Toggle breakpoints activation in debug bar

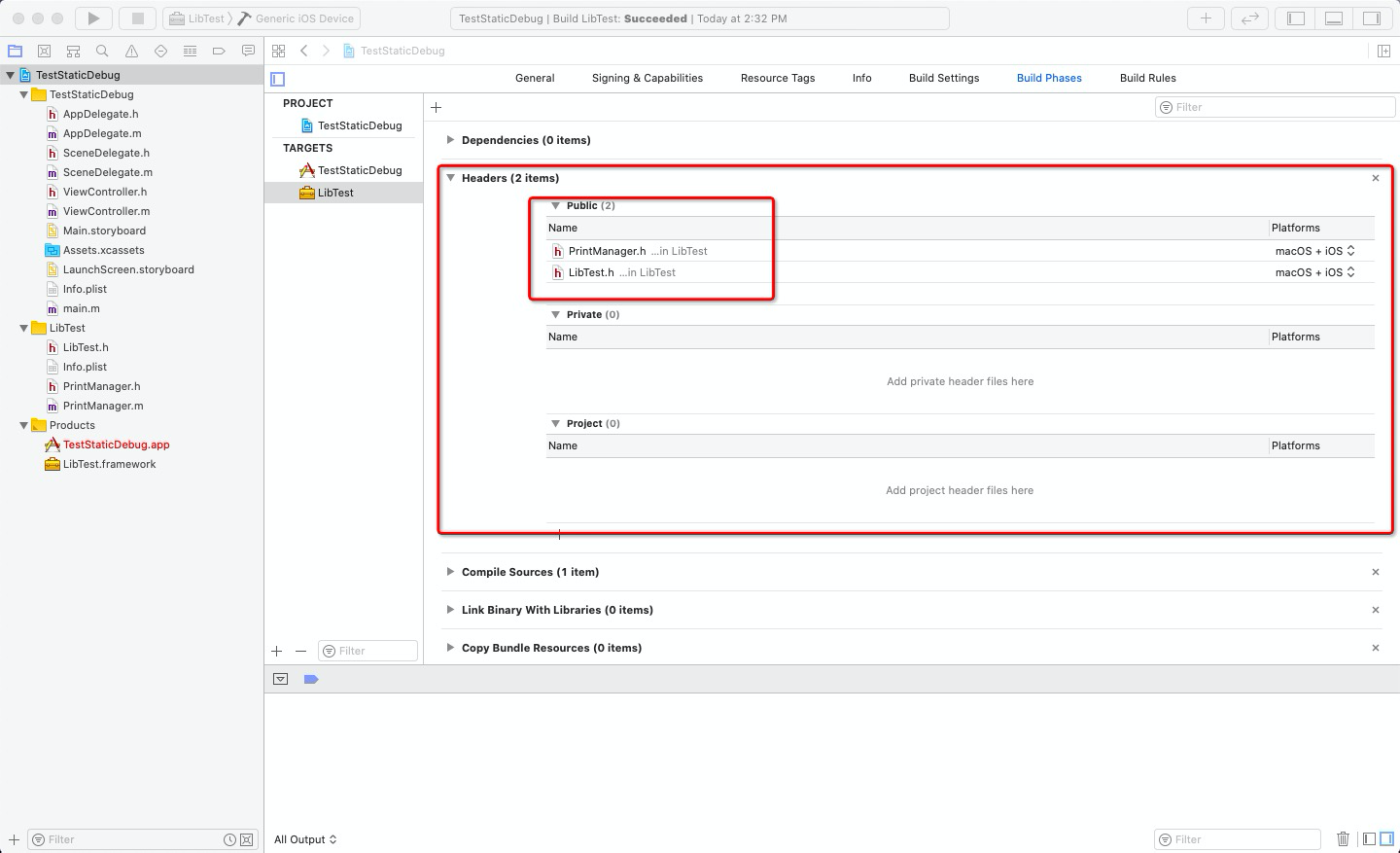[x=311, y=679]
